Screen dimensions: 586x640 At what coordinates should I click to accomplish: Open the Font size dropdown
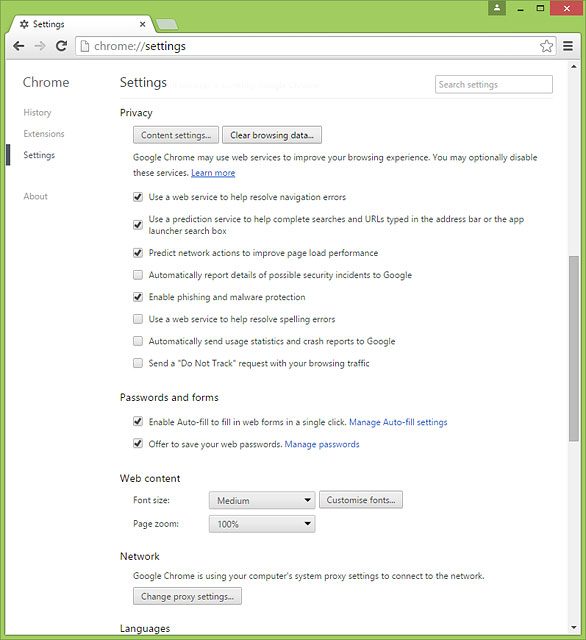(262, 500)
